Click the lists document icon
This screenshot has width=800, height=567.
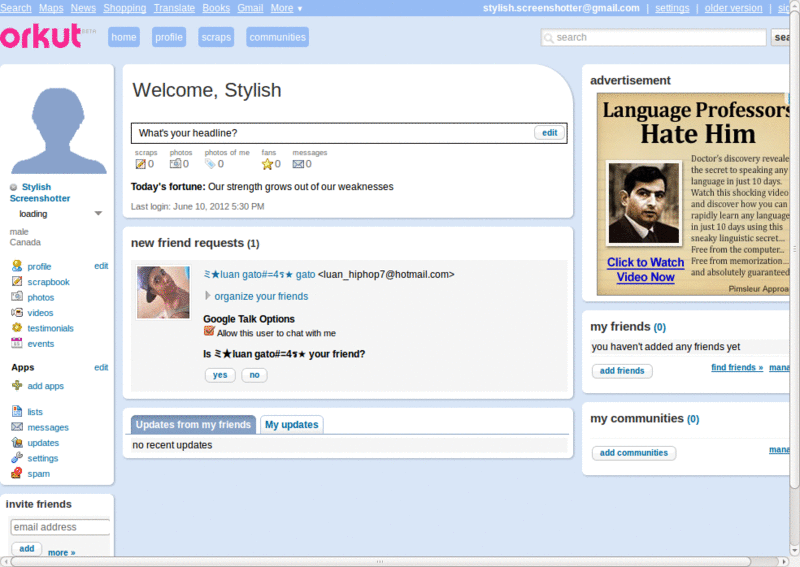(x=17, y=411)
